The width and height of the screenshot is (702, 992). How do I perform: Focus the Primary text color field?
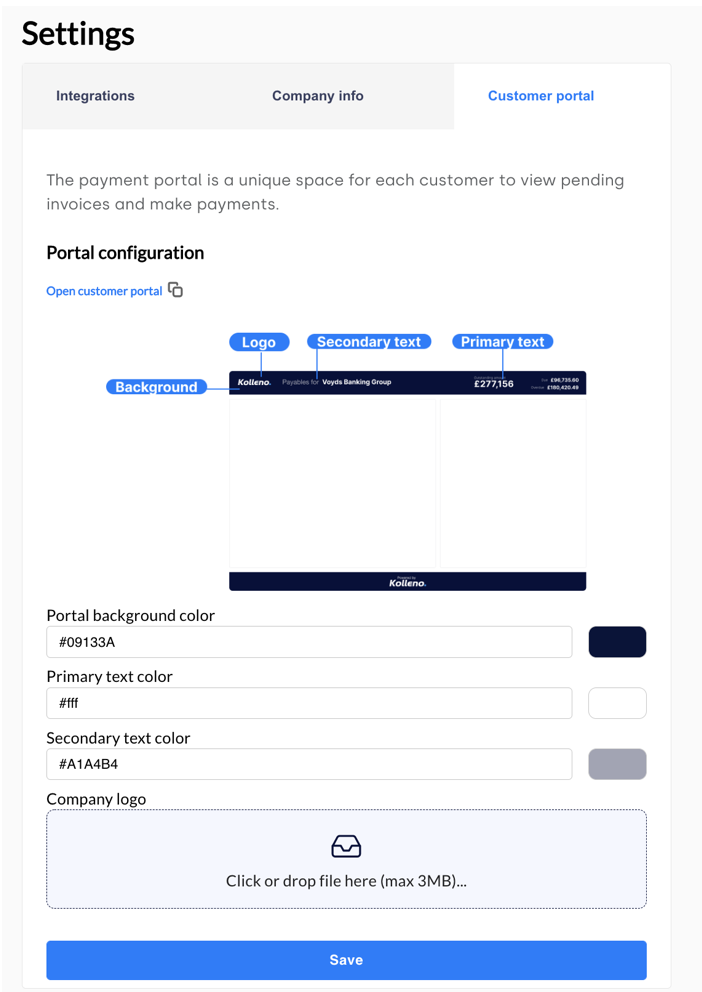[x=309, y=703]
